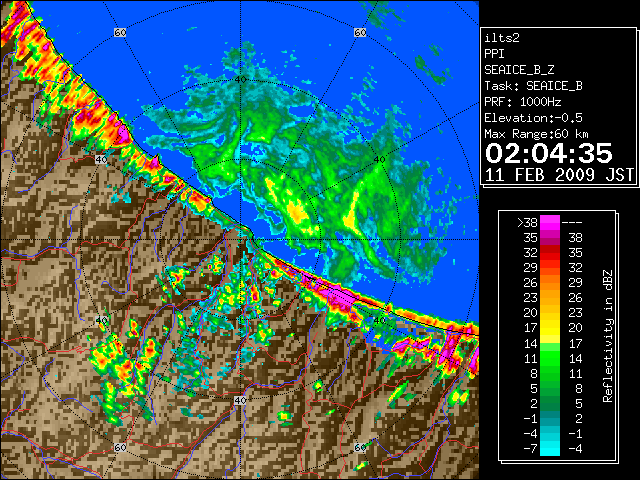Click the '40' range label directly south of center
The image size is (640, 480).
point(240,400)
